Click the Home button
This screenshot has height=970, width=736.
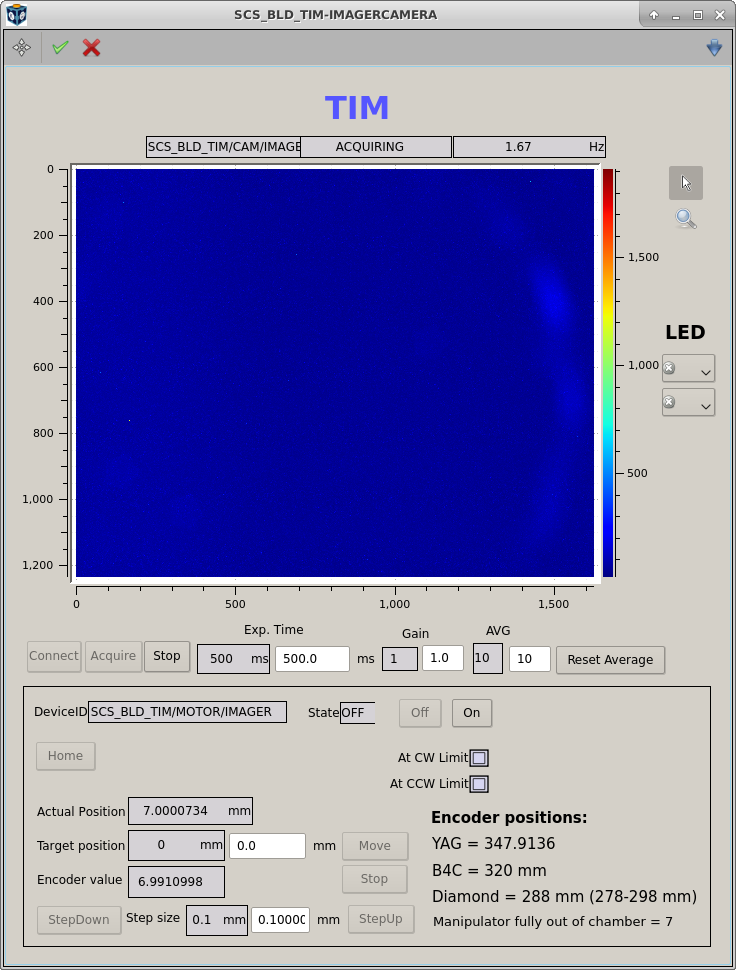66,756
